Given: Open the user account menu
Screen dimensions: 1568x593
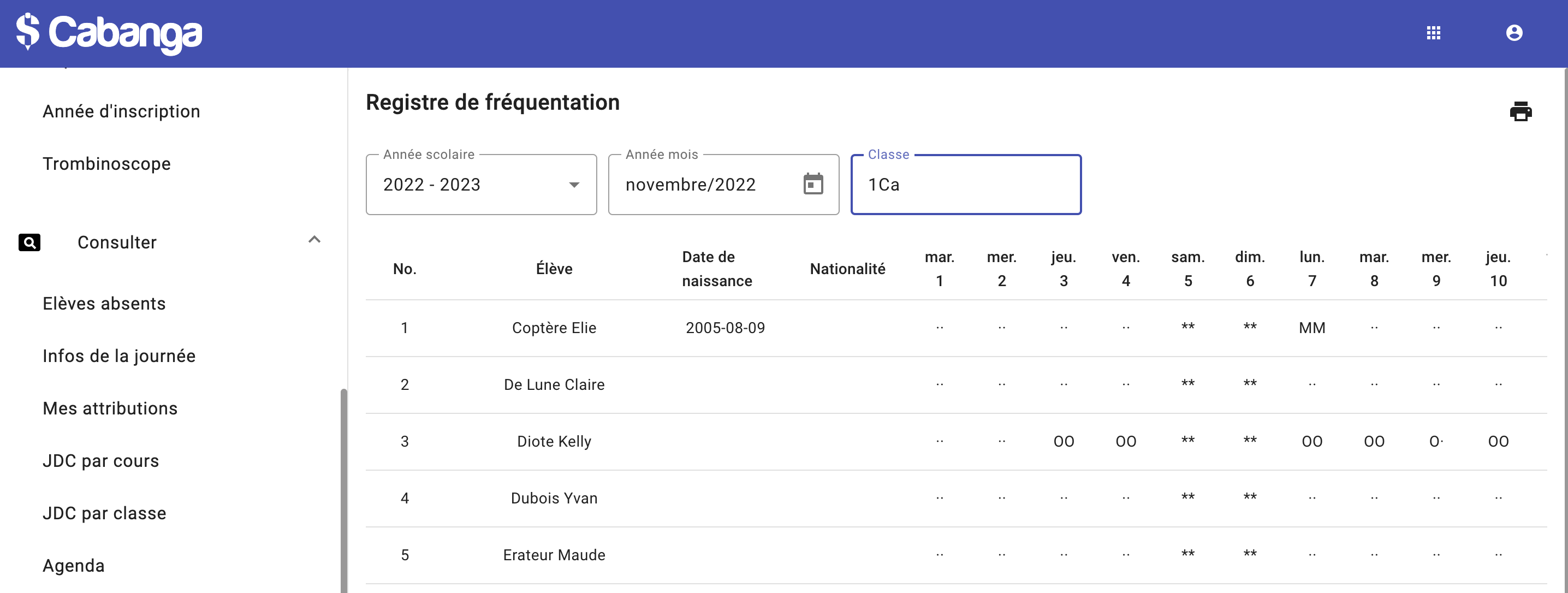Looking at the screenshot, I should (x=1514, y=33).
